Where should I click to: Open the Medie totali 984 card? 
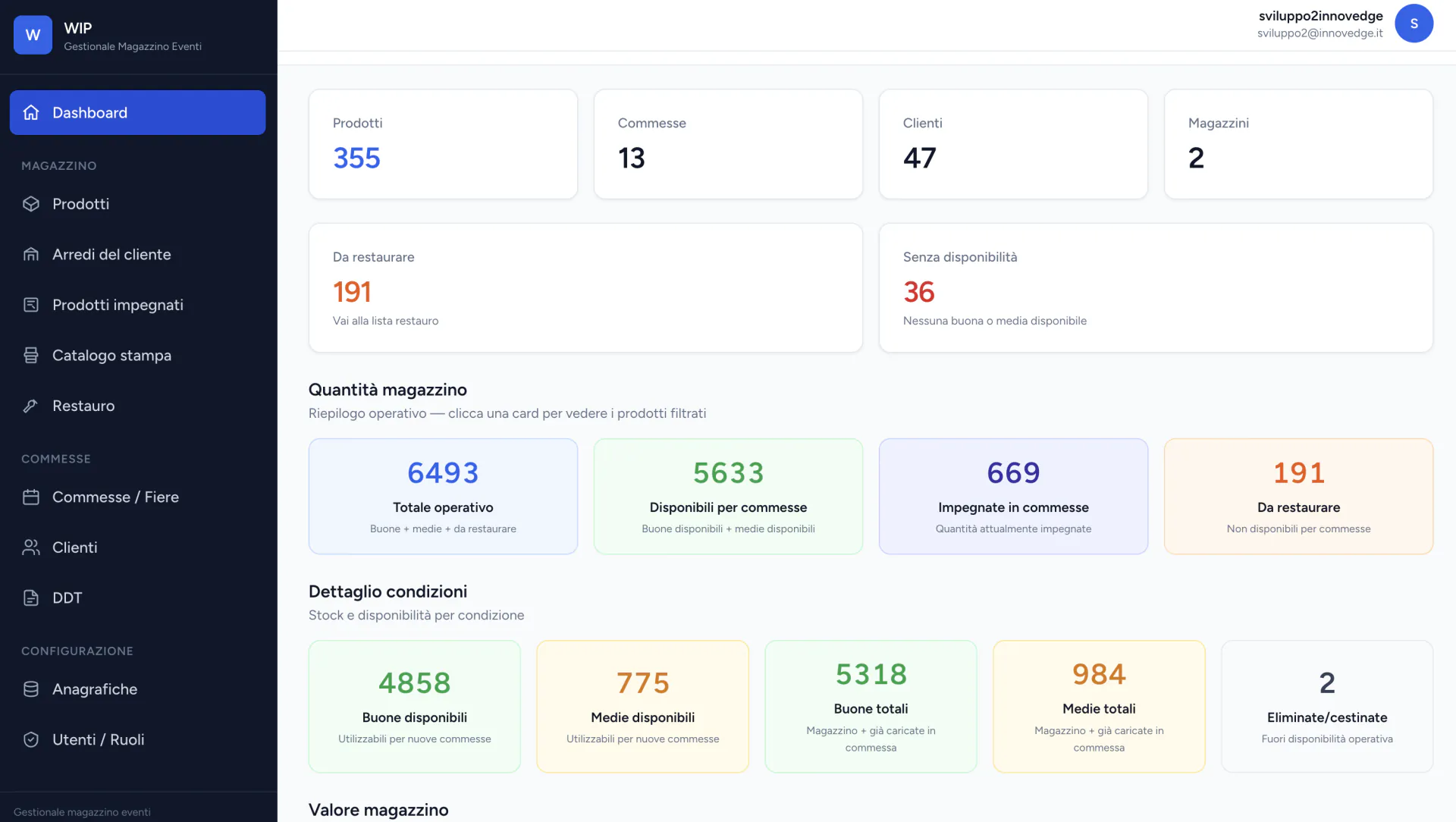tap(1099, 707)
